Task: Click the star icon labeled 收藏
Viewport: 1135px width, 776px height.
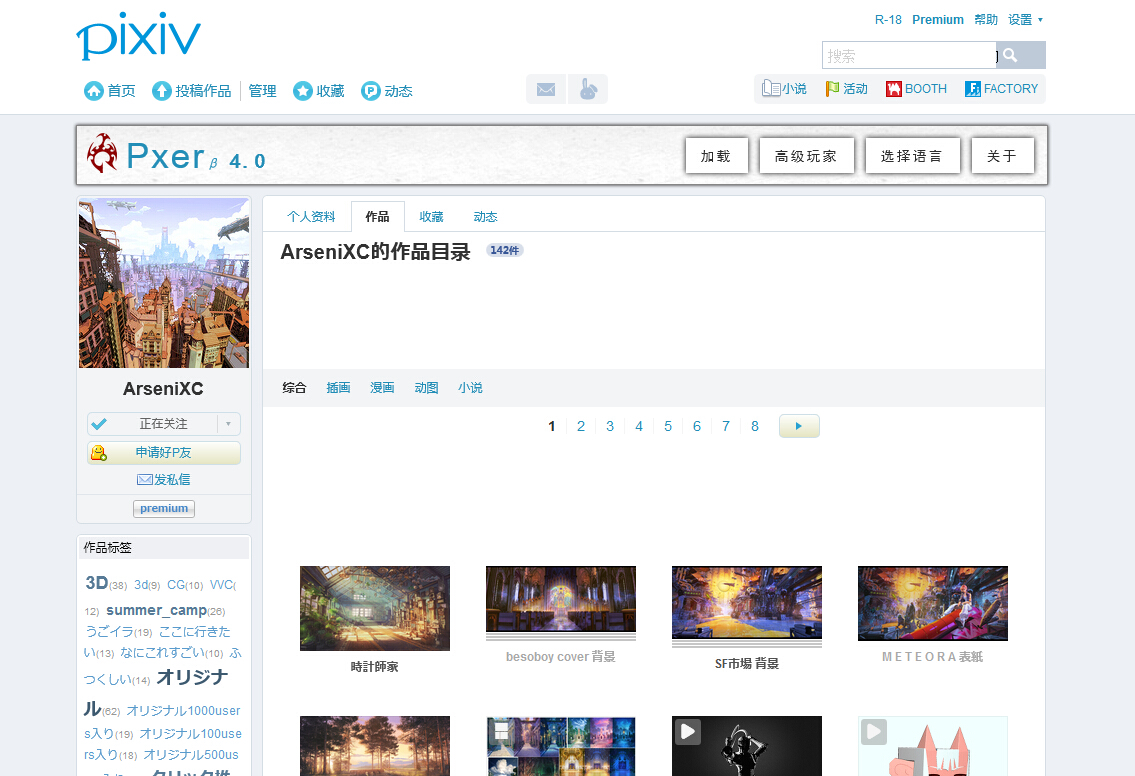Action: point(303,91)
